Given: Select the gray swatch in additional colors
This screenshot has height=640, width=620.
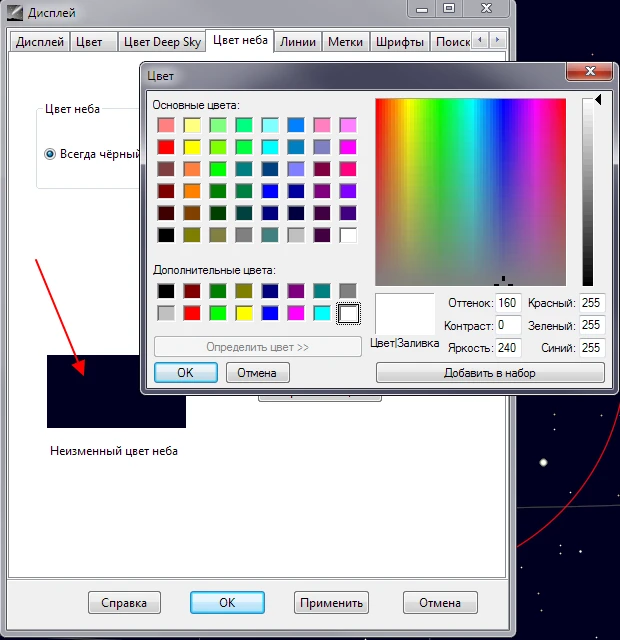Looking at the screenshot, I should click(x=348, y=290).
